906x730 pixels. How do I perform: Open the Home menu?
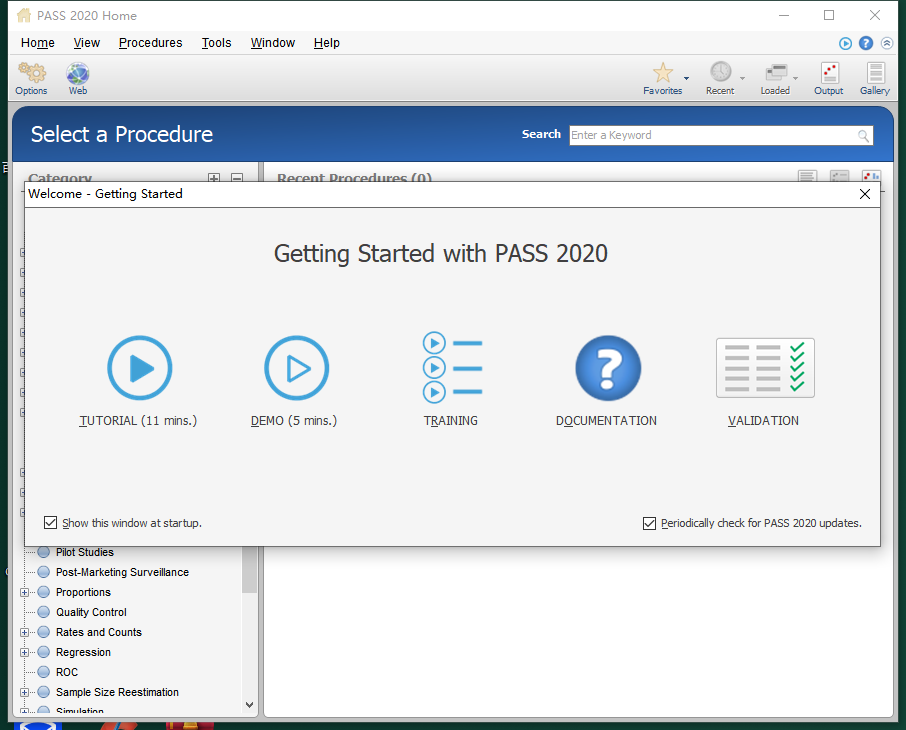pos(38,43)
